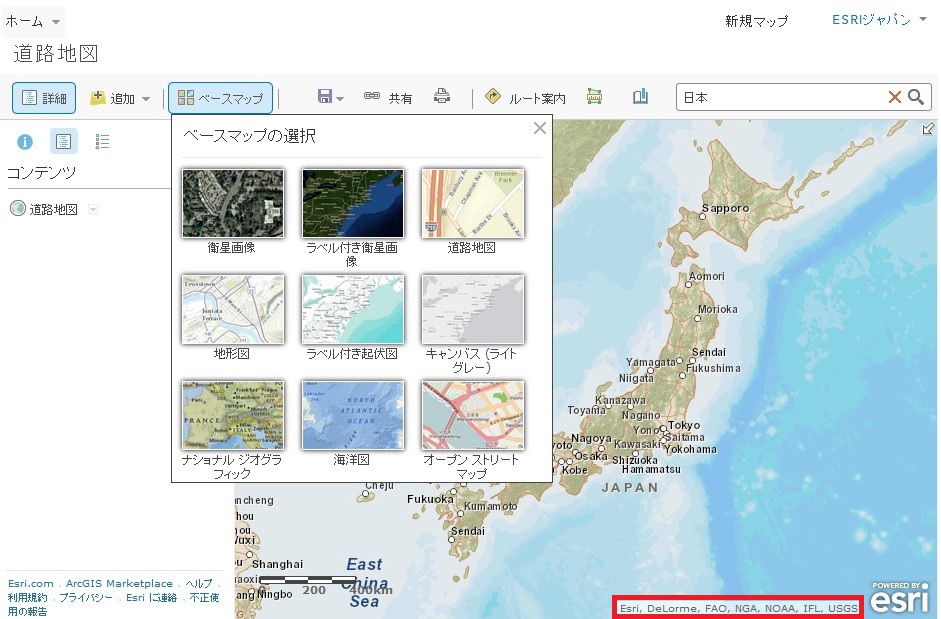Select the measure ruler tool
The height and width of the screenshot is (619, 941).
[594, 96]
